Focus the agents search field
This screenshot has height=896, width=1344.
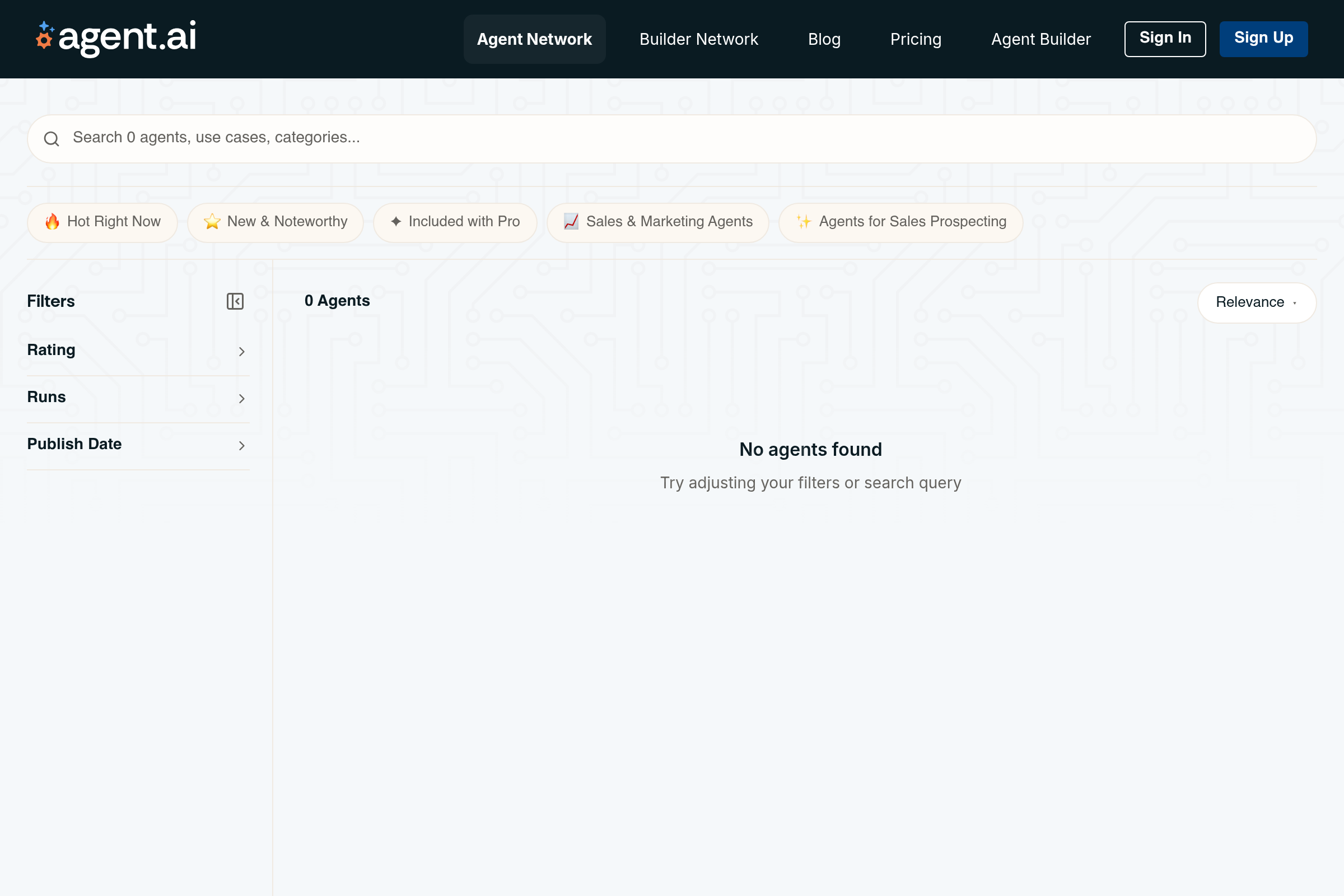click(x=671, y=139)
